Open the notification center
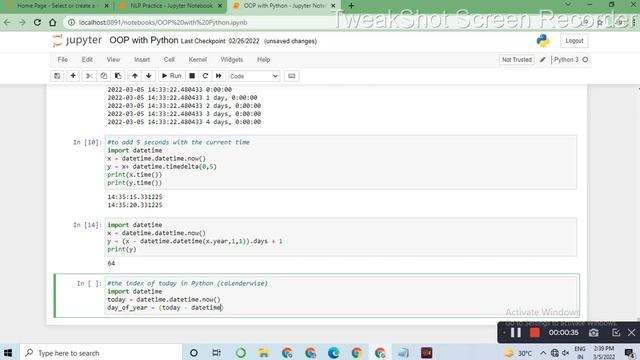The width and height of the screenshot is (640, 360). pyautogui.click(x=629, y=353)
